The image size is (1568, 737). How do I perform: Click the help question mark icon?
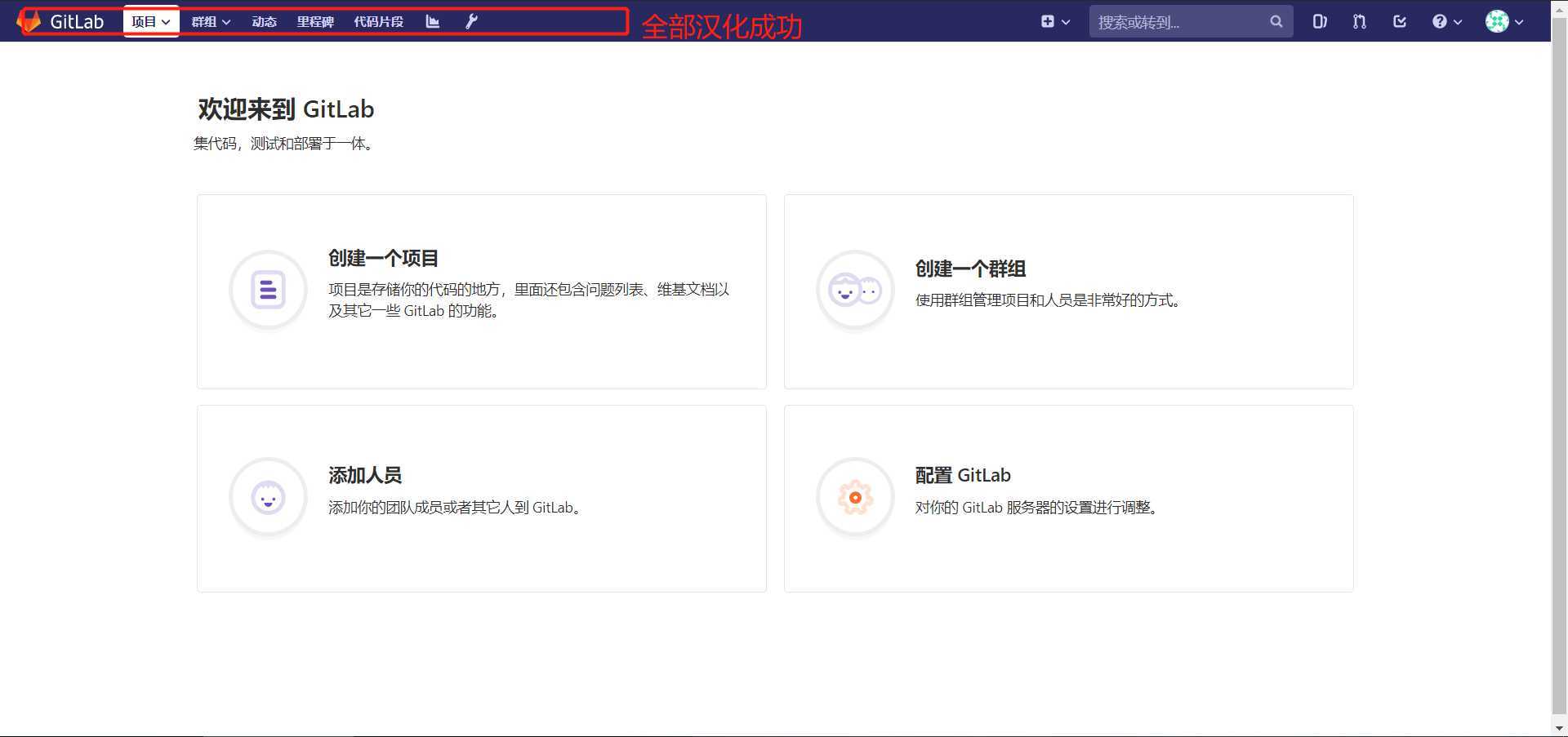pyautogui.click(x=1440, y=22)
